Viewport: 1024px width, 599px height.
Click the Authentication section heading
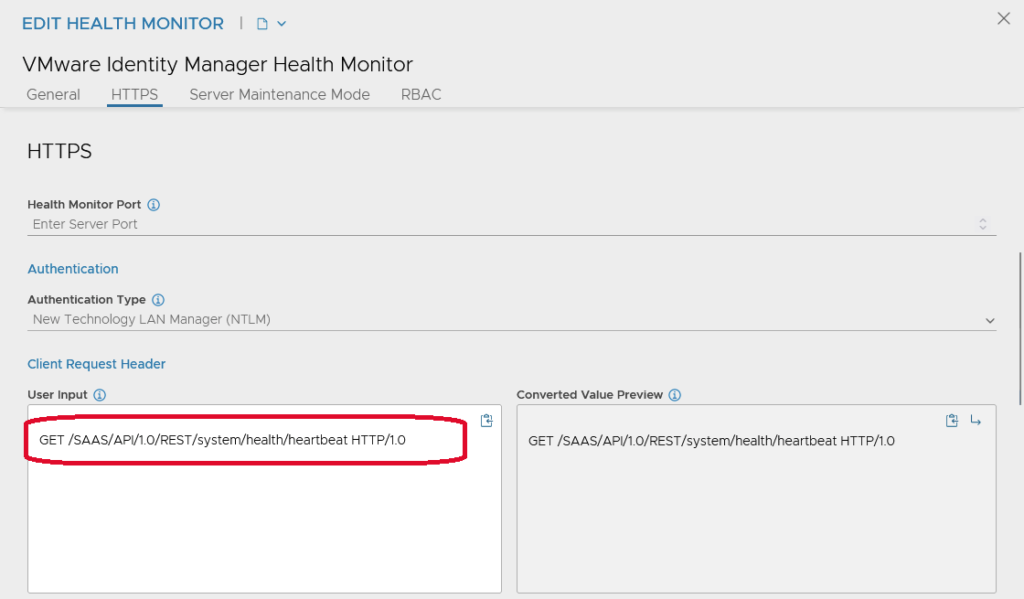click(73, 269)
